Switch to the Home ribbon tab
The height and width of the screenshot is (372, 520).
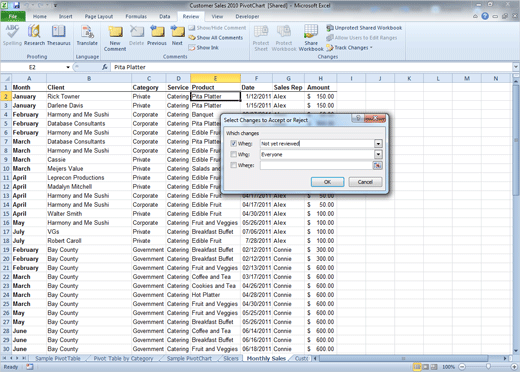point(40,16)
